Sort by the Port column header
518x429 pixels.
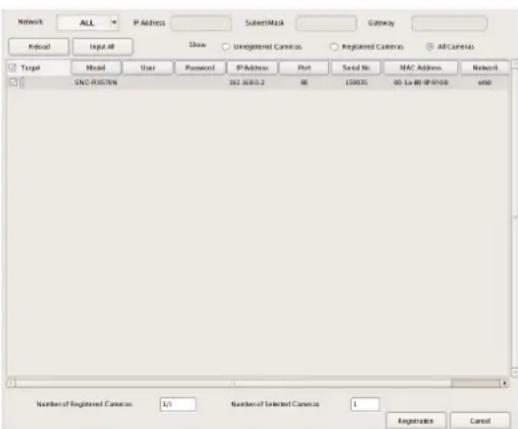pos(304,68)
